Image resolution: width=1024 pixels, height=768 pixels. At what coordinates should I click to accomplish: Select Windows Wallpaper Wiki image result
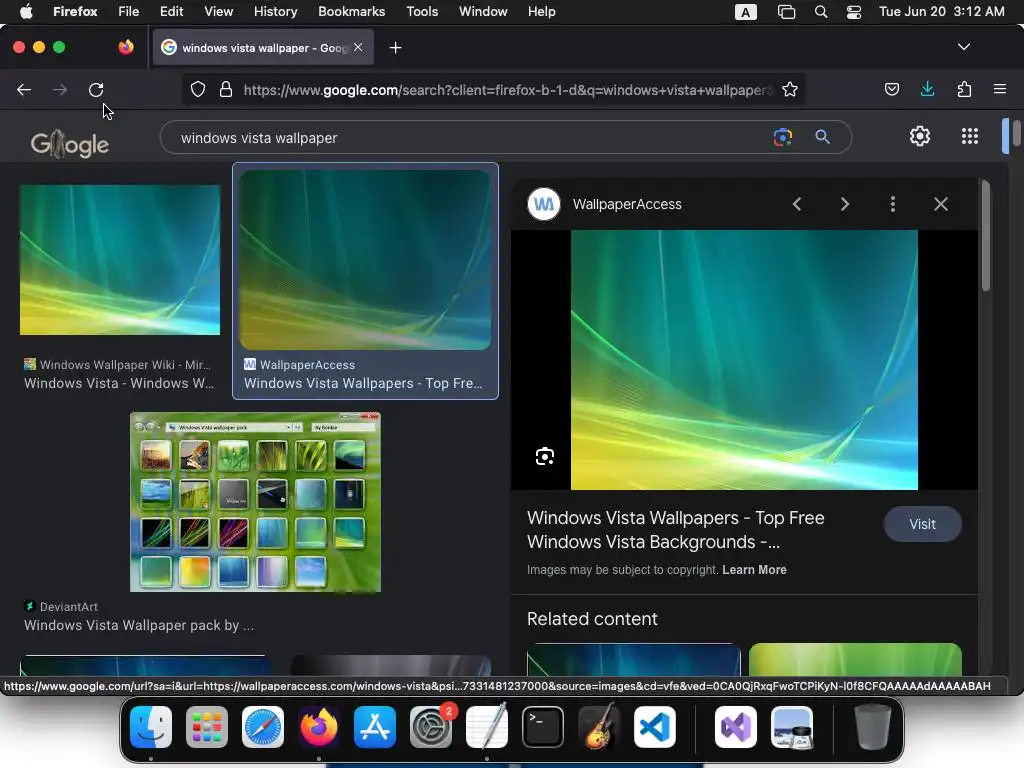pyautogui.click(x=120, y=260)
